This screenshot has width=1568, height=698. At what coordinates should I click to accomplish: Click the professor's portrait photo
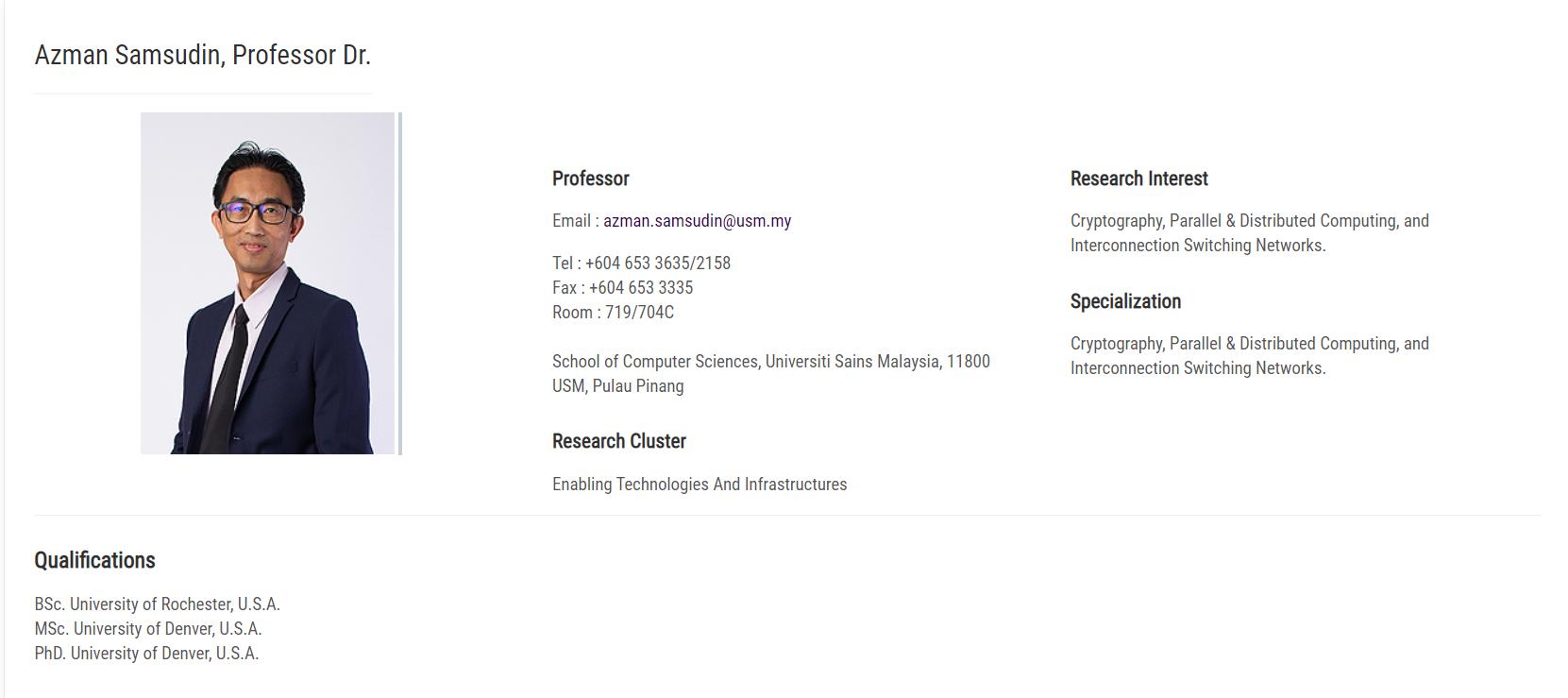[x=267, y=283]
